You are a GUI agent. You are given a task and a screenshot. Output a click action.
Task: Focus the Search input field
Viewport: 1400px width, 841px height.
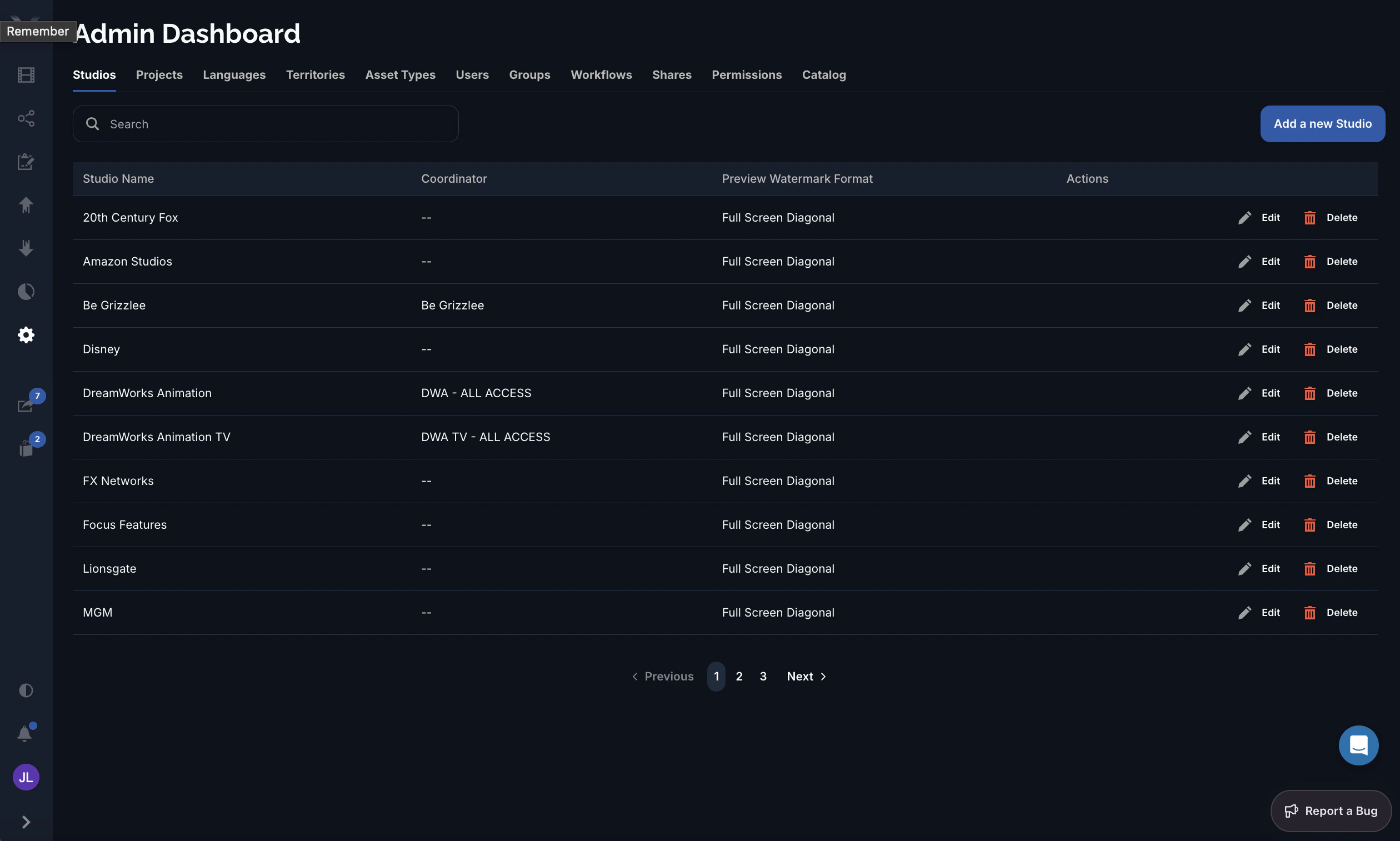click(265, 123)
